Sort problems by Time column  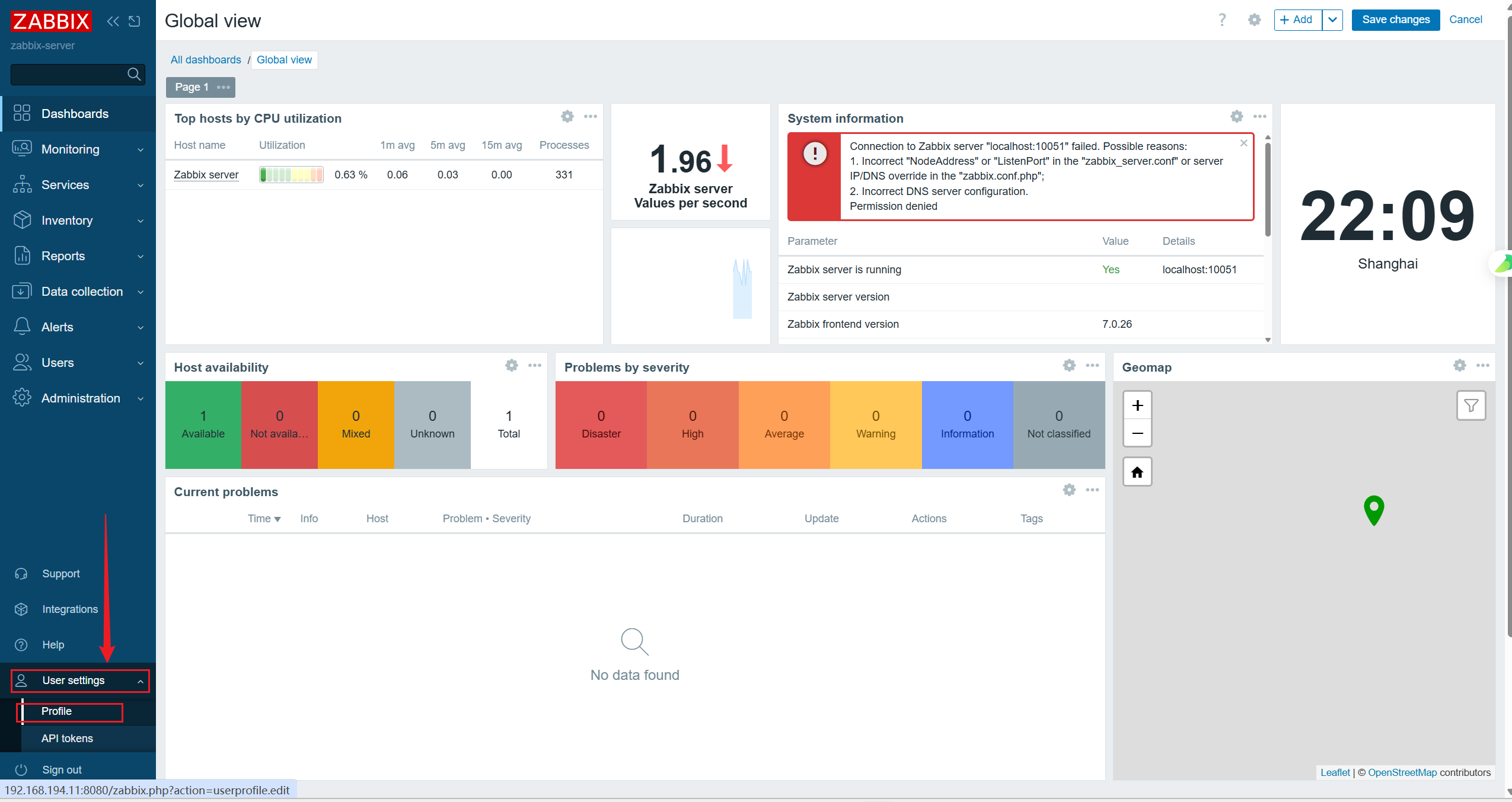pos(264,519)
